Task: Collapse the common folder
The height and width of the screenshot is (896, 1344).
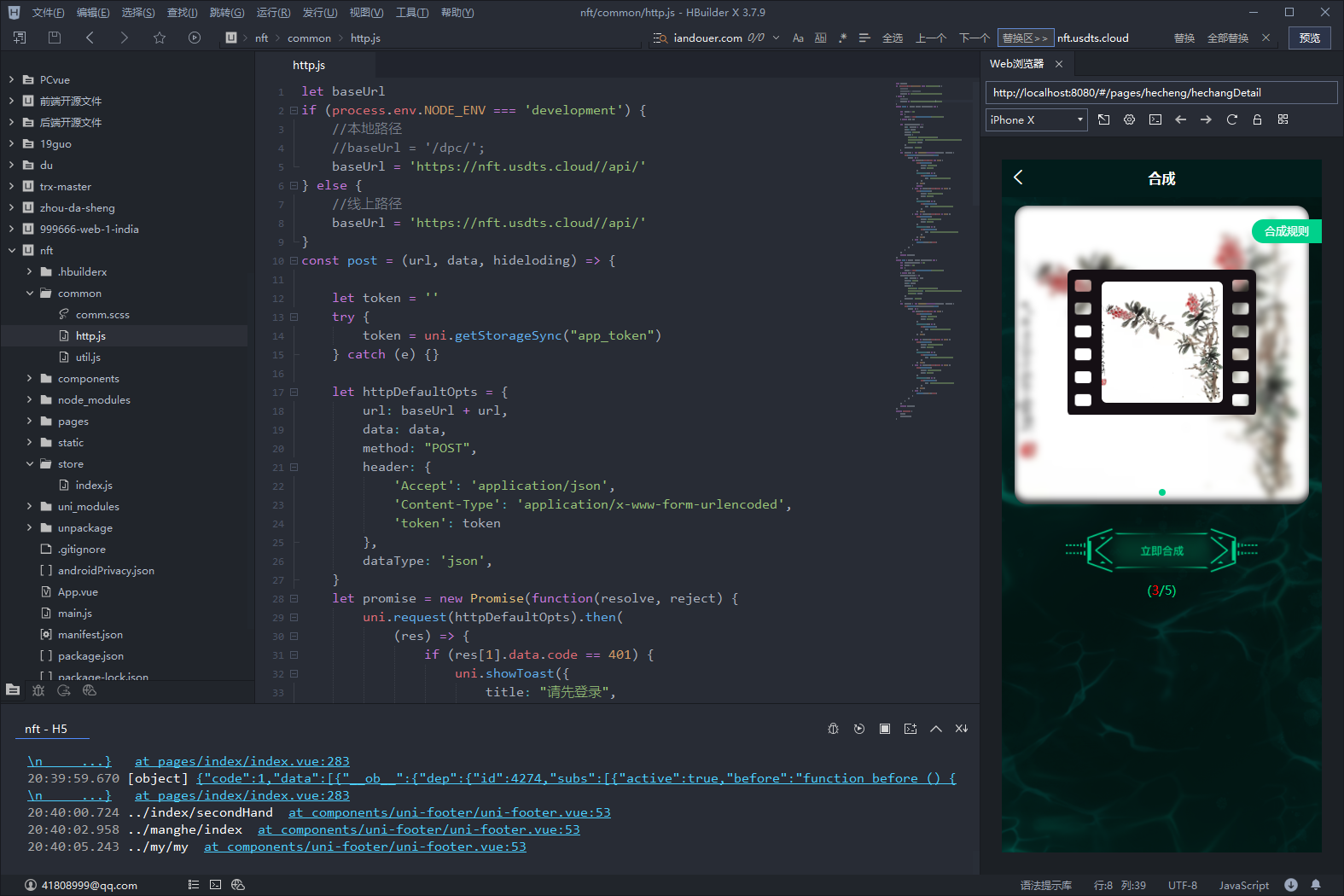Action: point(29,293)
